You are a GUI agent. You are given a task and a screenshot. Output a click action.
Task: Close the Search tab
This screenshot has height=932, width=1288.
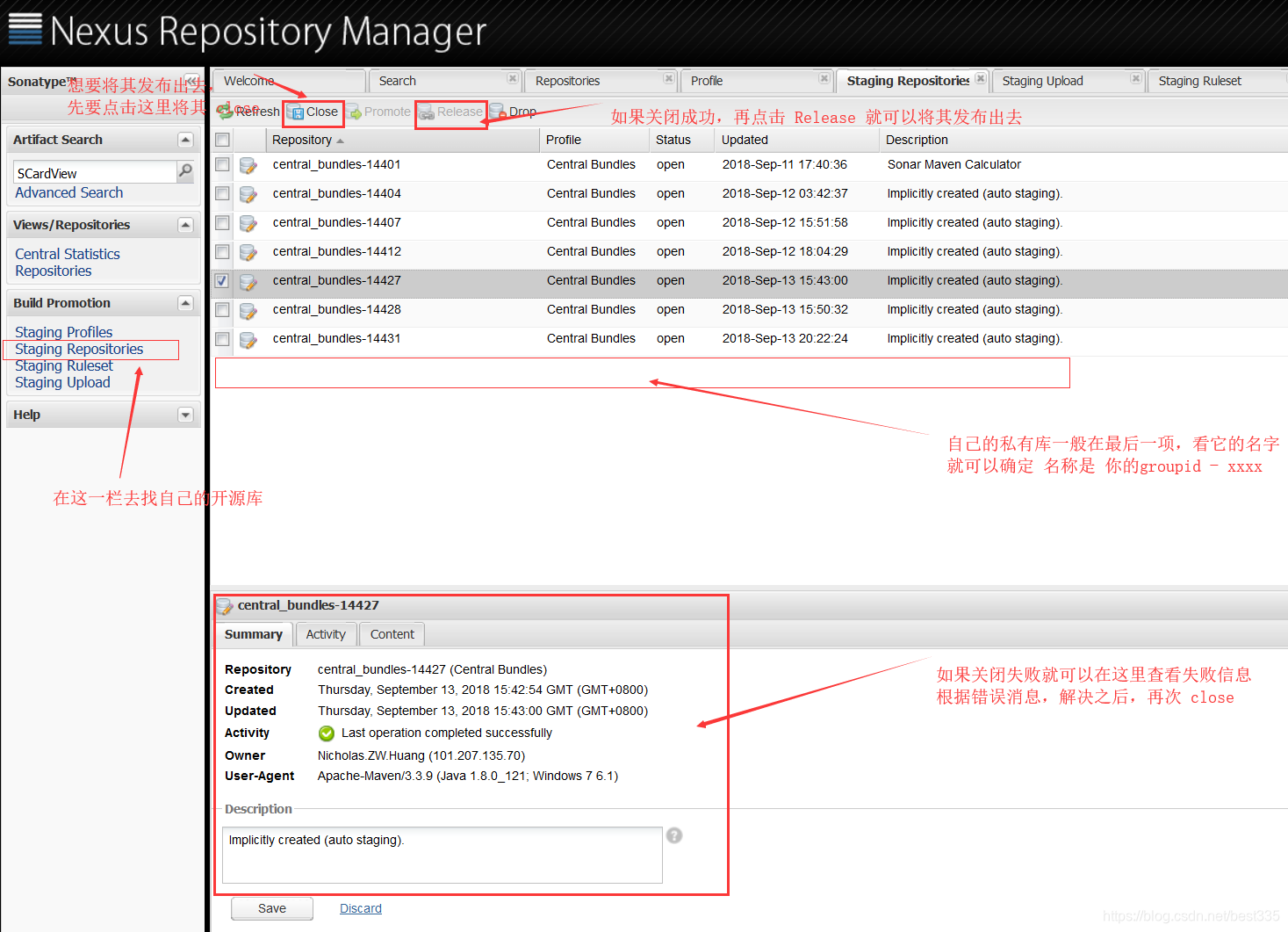coord(513,79)
